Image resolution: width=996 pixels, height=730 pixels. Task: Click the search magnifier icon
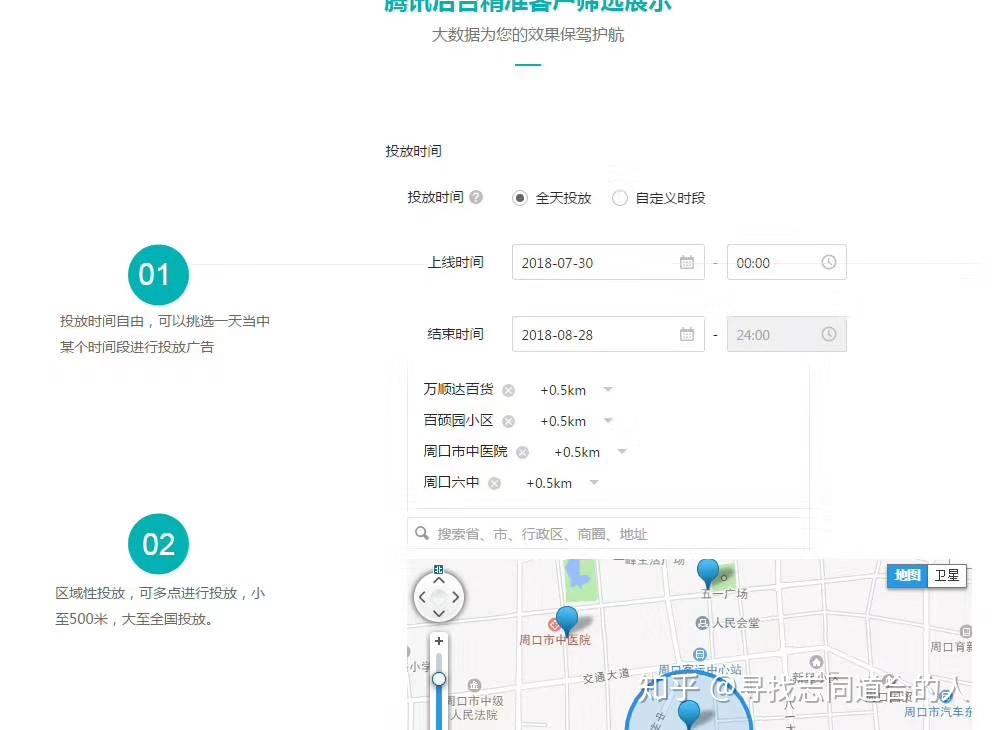click(422, 533)
